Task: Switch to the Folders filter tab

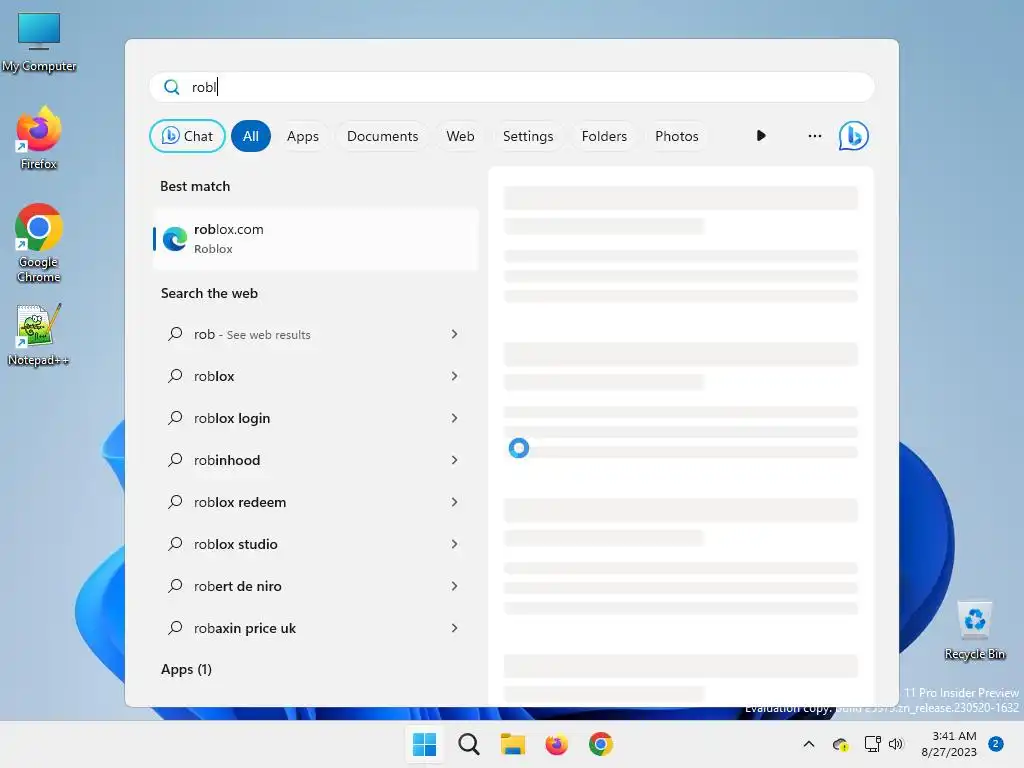Action: click(x=604, y=136)
